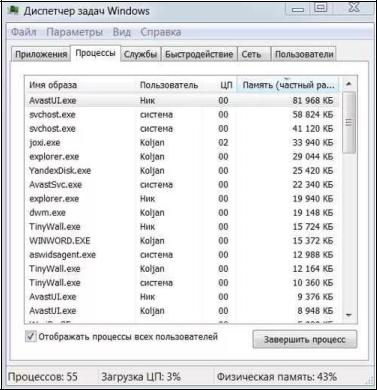Close the Диспетчер задач window
The width and height of the screenshot is (377, 390).
(354, 8)
